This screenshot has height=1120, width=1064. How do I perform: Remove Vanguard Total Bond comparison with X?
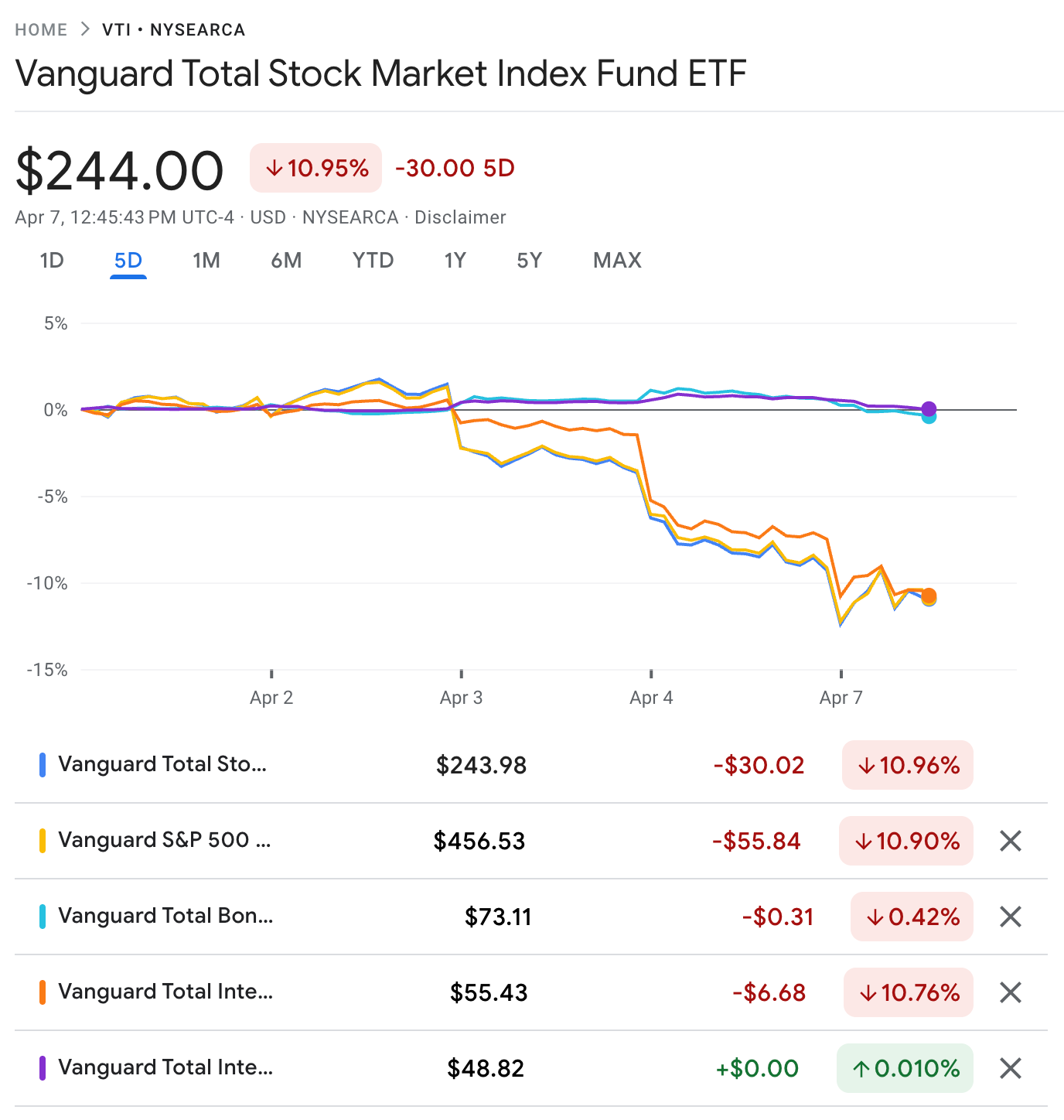coord(1011,917)
